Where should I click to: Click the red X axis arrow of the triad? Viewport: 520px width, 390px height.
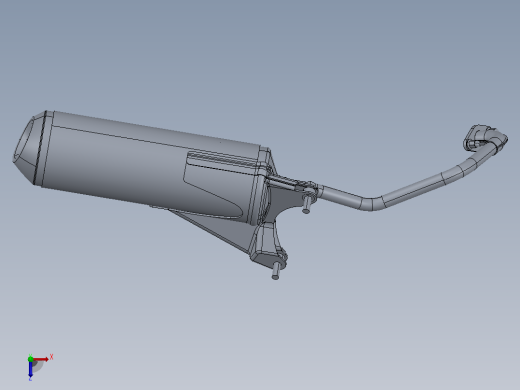click(x=41, y=359)
